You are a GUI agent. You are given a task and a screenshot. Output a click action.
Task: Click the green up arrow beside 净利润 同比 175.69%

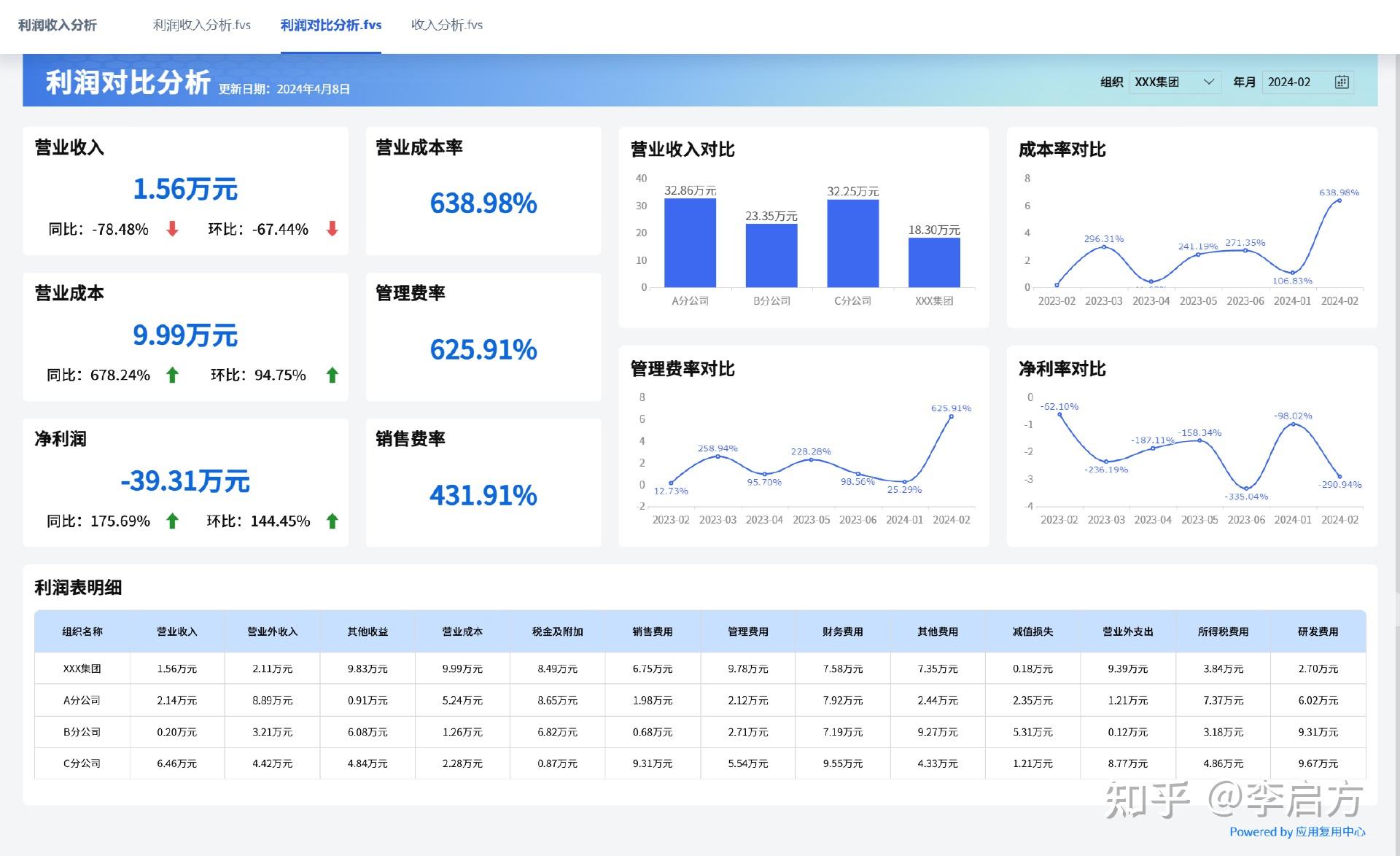point(173,521)
